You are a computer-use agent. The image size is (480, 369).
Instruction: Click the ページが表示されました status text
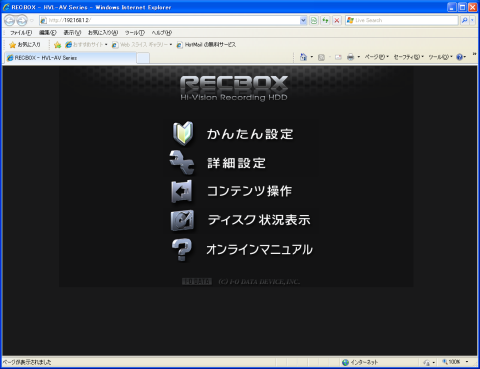(27, 362)
